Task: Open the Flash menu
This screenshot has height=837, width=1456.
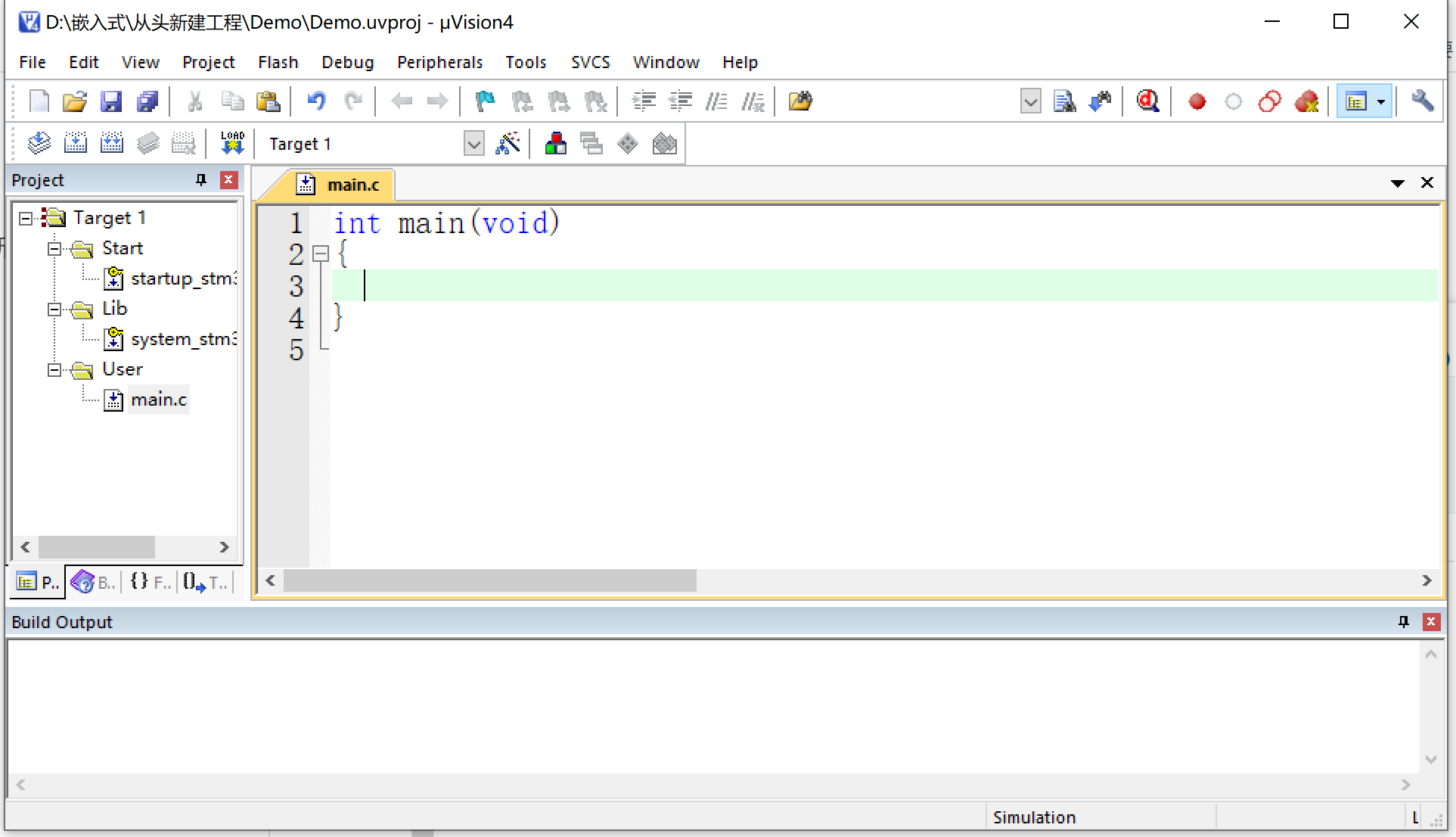Action: coord(278,62)
